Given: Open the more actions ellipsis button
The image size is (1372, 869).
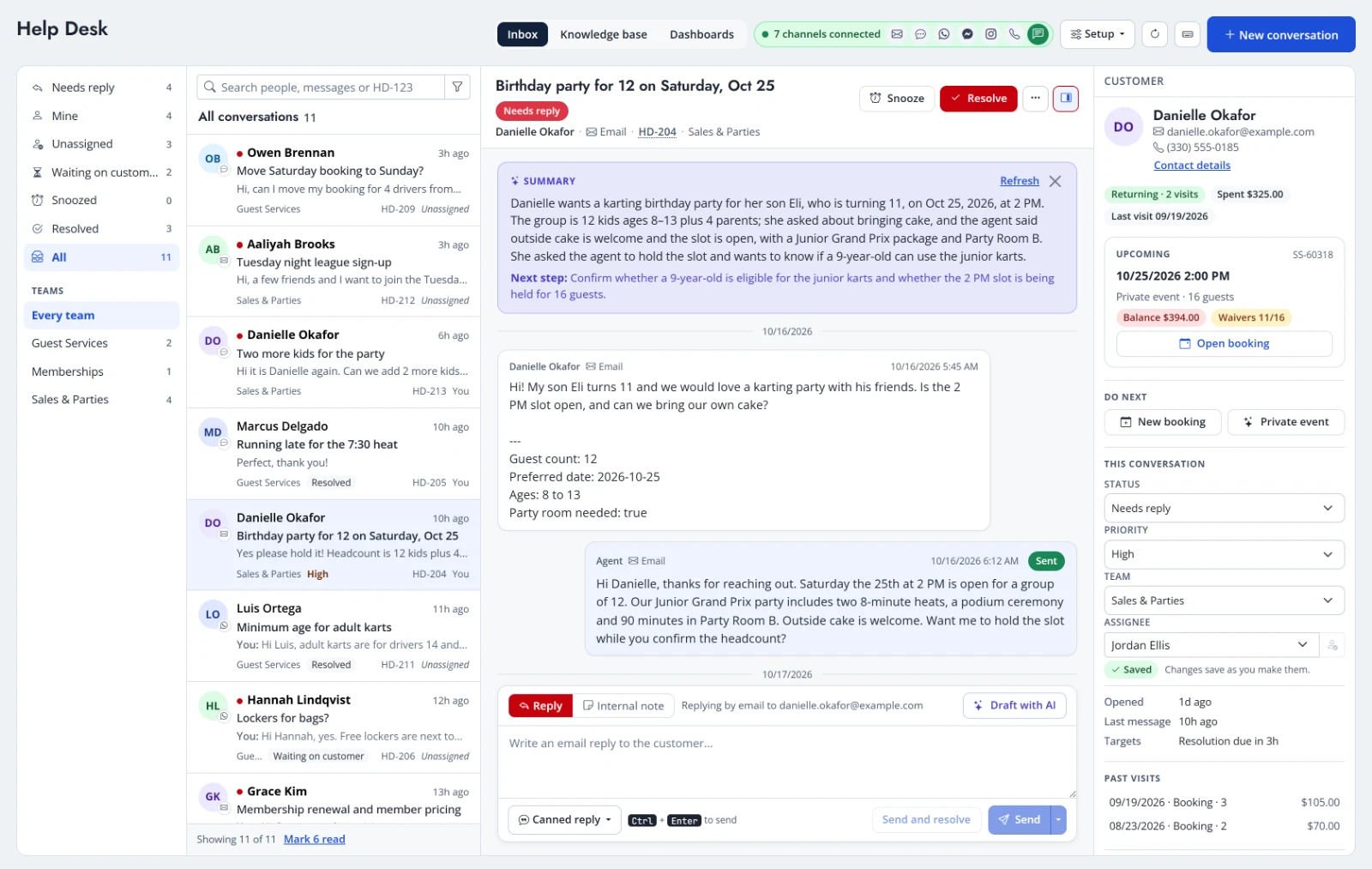Looking at the screenshot, I should 1036,98.
